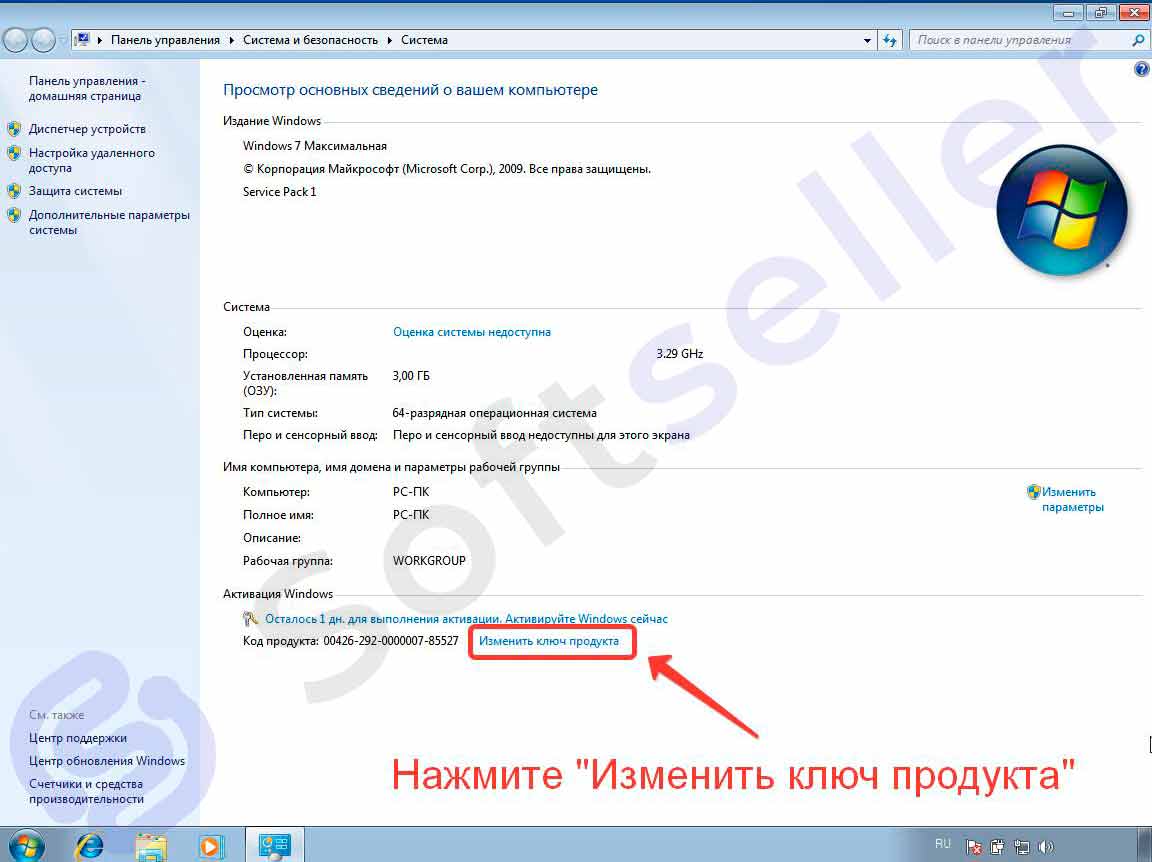
Task: Click the volume speaker icon in tray
Action: click(x=1046, y=846)
